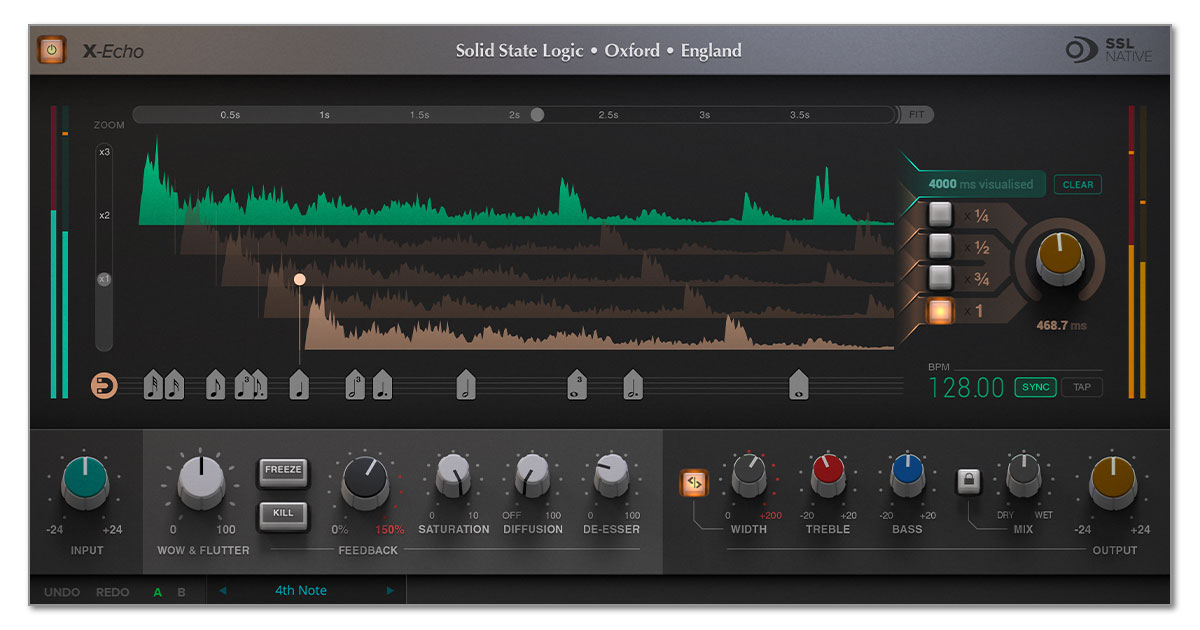Click the 3.5s mark on the timeline
Image resolution: width=1200 pixels, height=630 pixels.
pos(799,115)
